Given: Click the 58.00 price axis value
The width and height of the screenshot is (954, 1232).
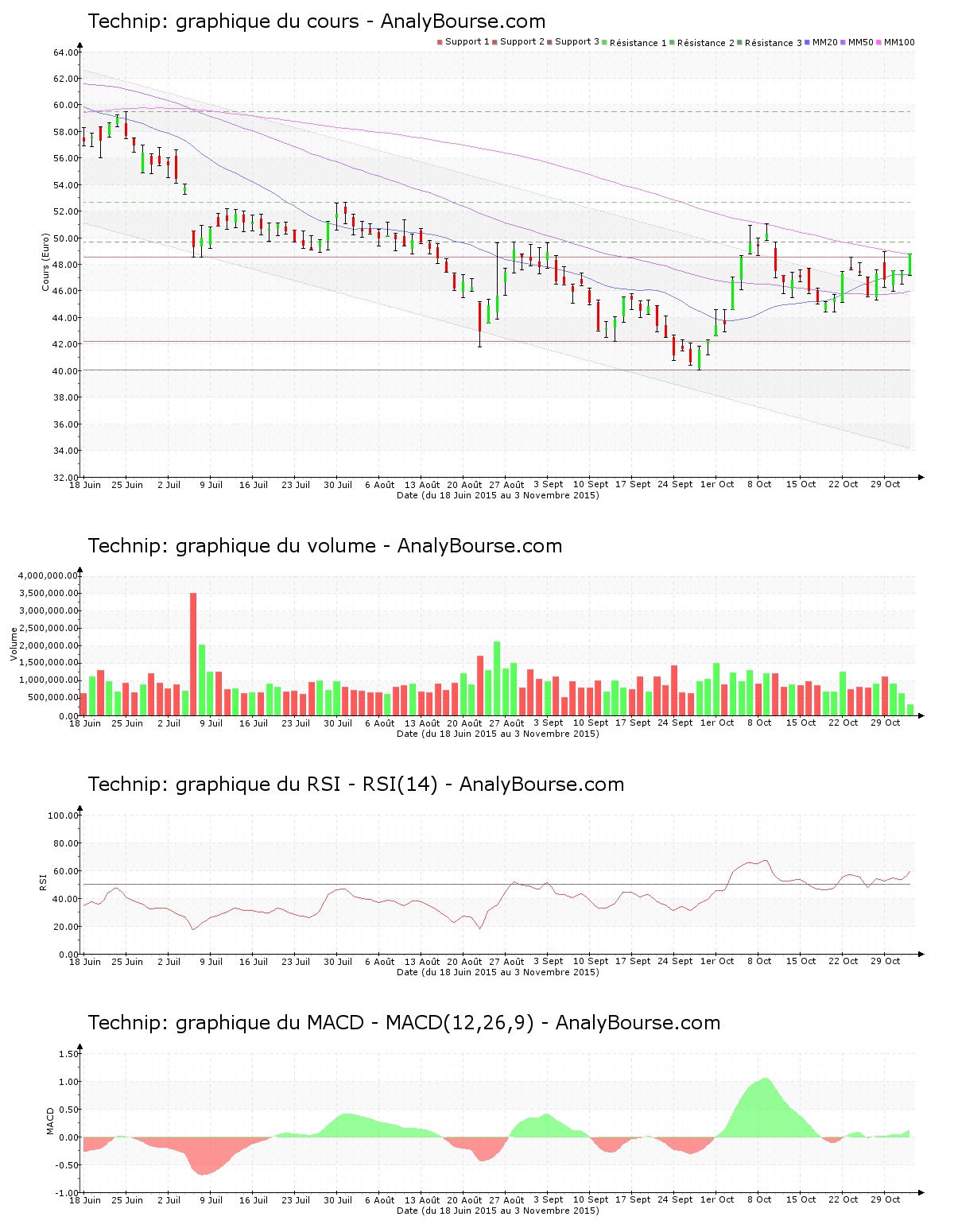Looking at the screenshot, I should click(x=66, y=132).
